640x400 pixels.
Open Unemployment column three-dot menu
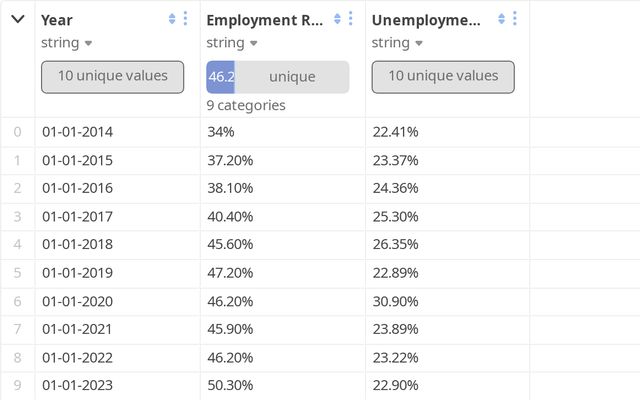(515, 19)
